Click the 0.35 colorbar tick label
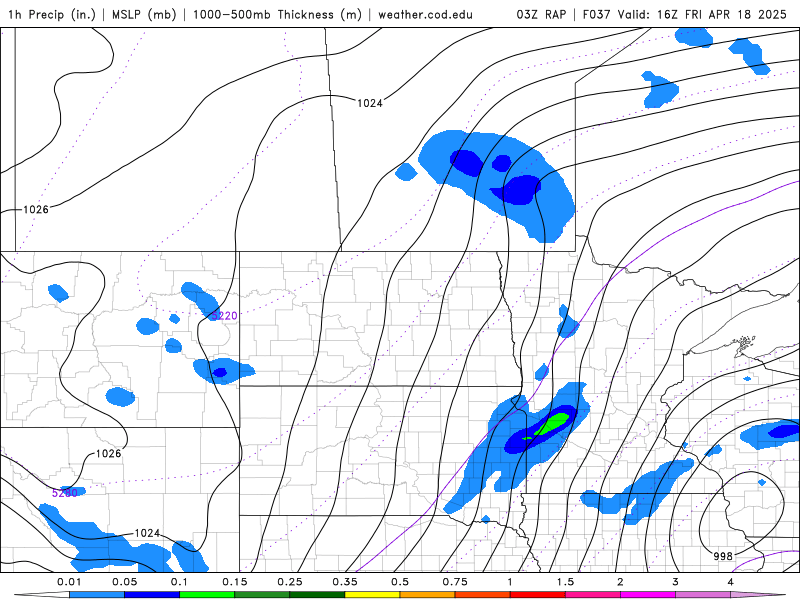 click(345, 582)
